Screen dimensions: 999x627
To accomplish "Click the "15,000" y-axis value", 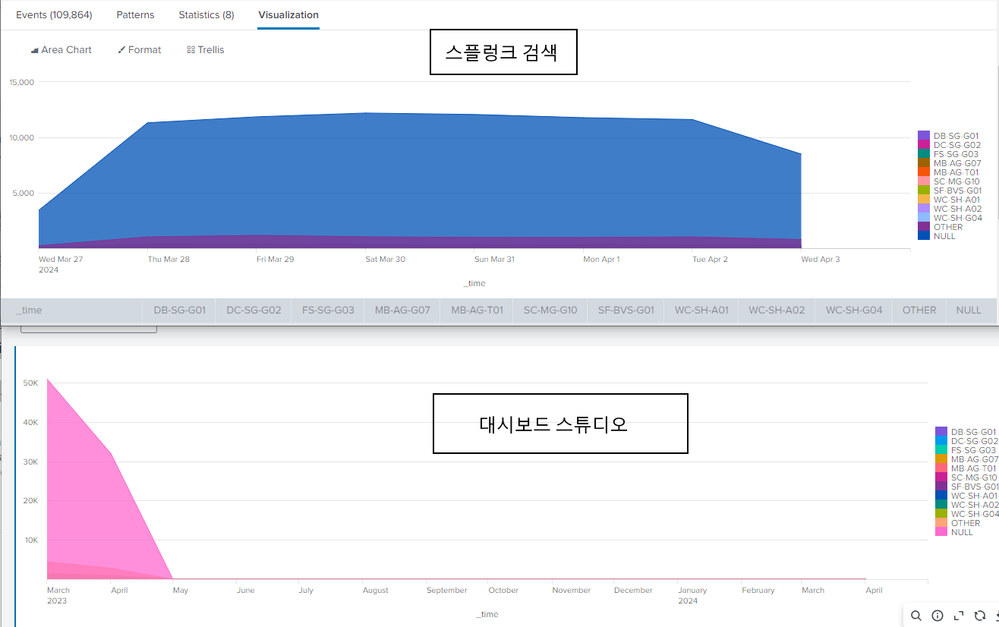I will 22,82.
